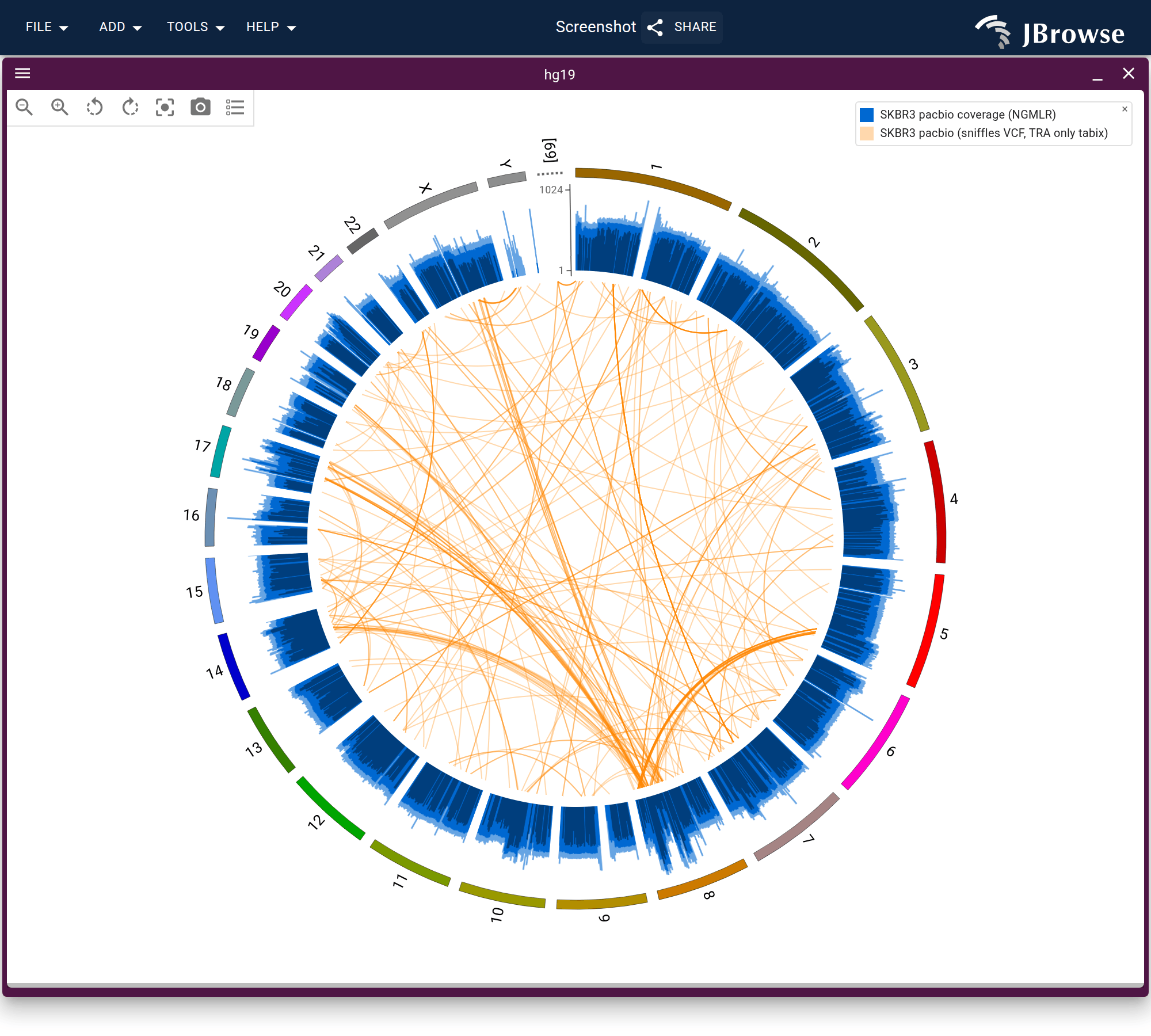Screen dimensions: 1151x1036
Task: Minimize the hg19 view panel
Action: [1097, 75]
